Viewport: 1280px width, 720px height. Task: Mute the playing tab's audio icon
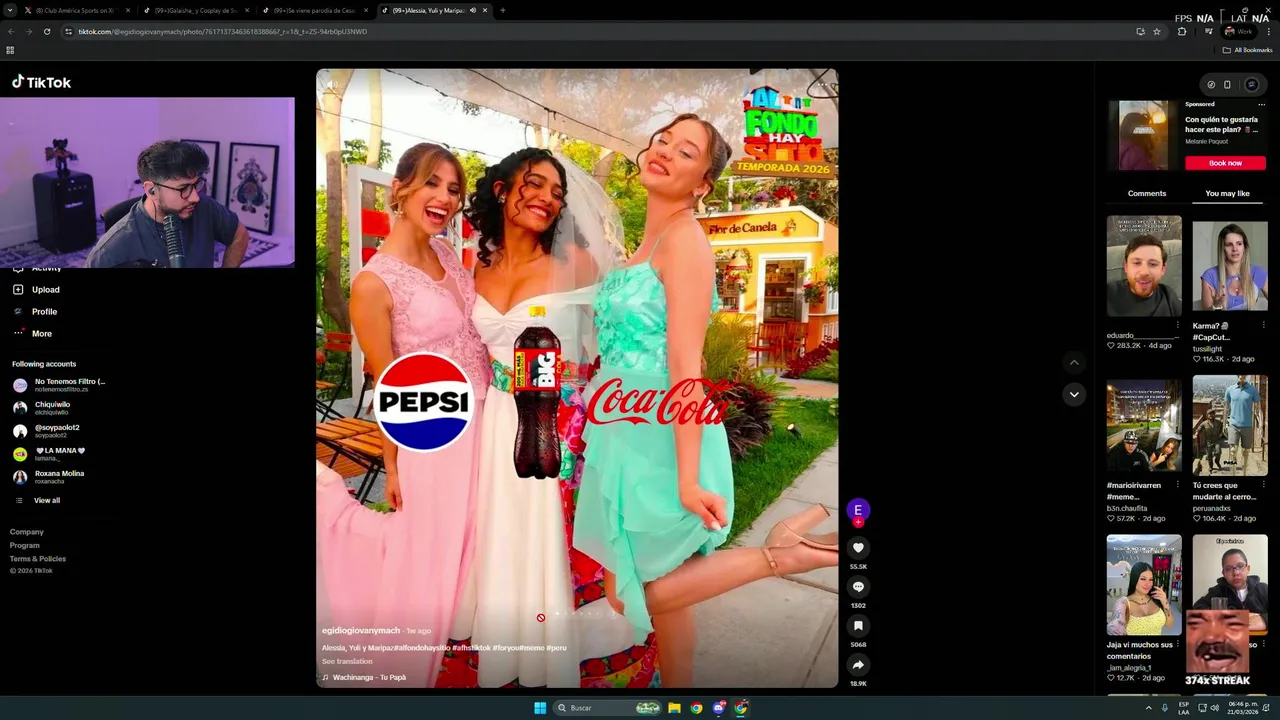click(472, 10)
